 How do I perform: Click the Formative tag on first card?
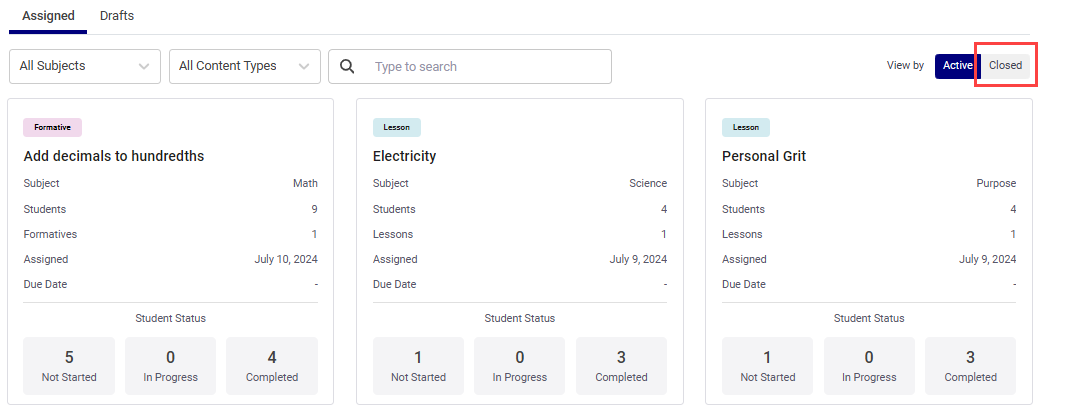coord(52,127)
